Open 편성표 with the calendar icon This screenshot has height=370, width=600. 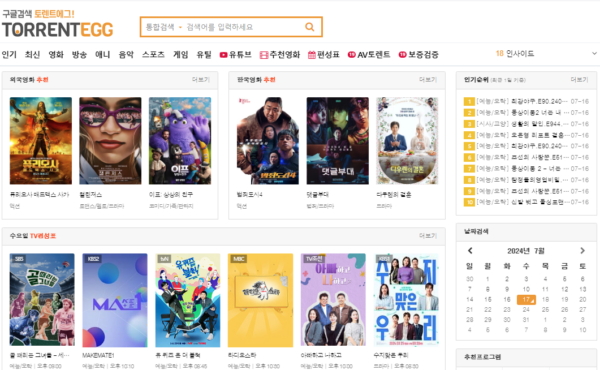coord(324,55)
